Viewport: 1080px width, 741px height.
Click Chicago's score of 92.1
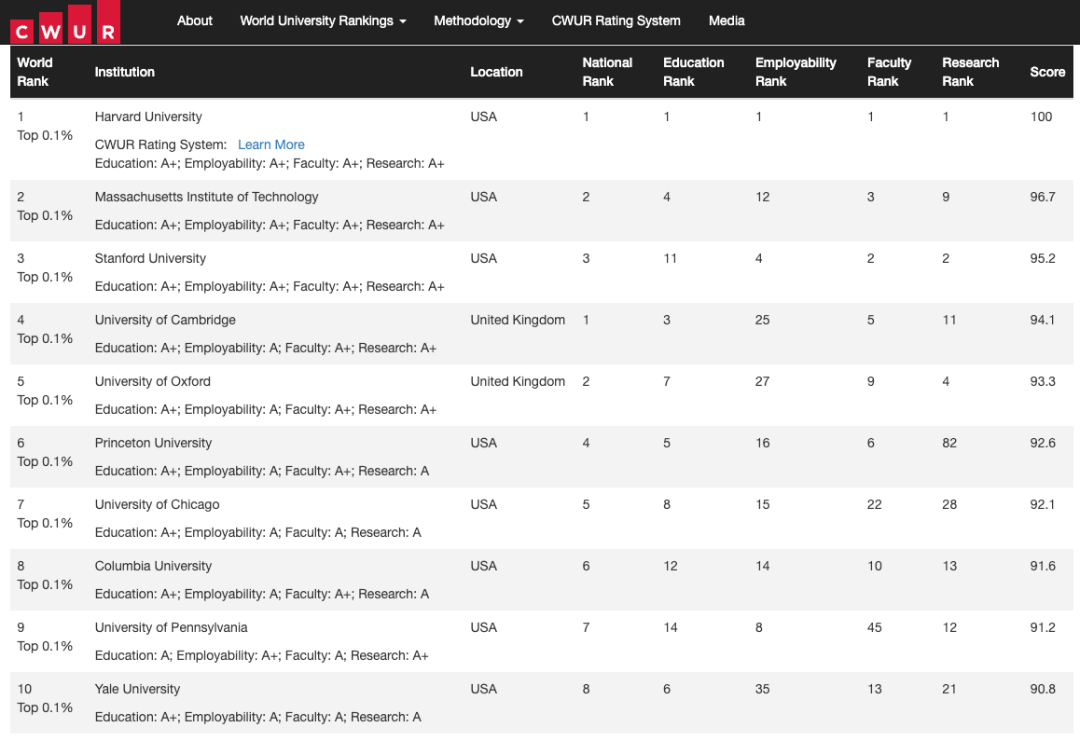coord(1042,504)
